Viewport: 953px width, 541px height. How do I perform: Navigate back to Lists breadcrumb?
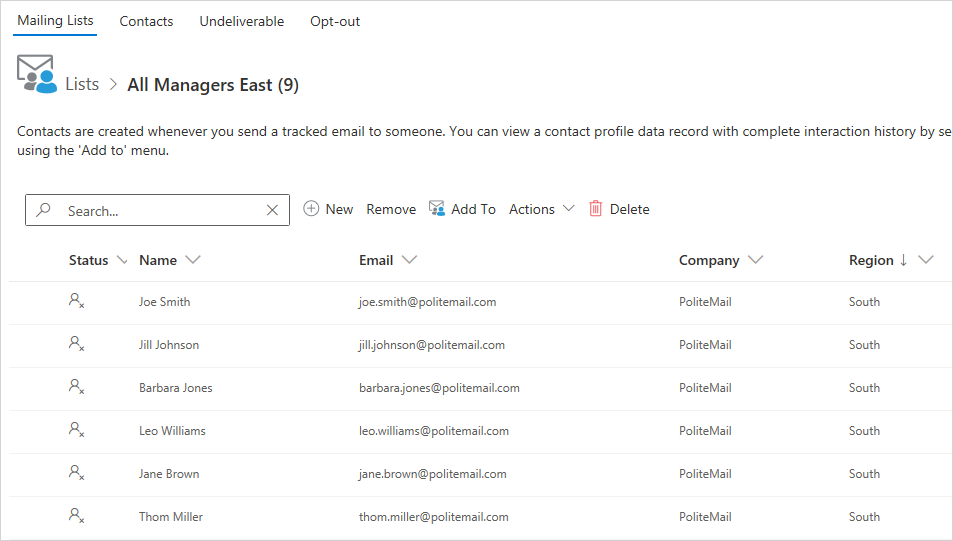82,84
